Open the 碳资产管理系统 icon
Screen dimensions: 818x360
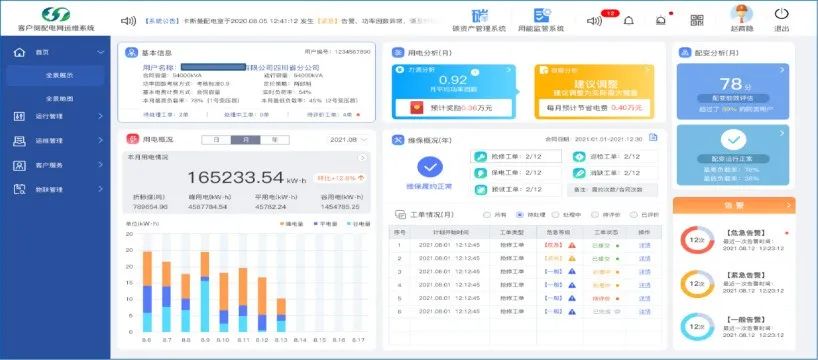click(x=479, y=15)
